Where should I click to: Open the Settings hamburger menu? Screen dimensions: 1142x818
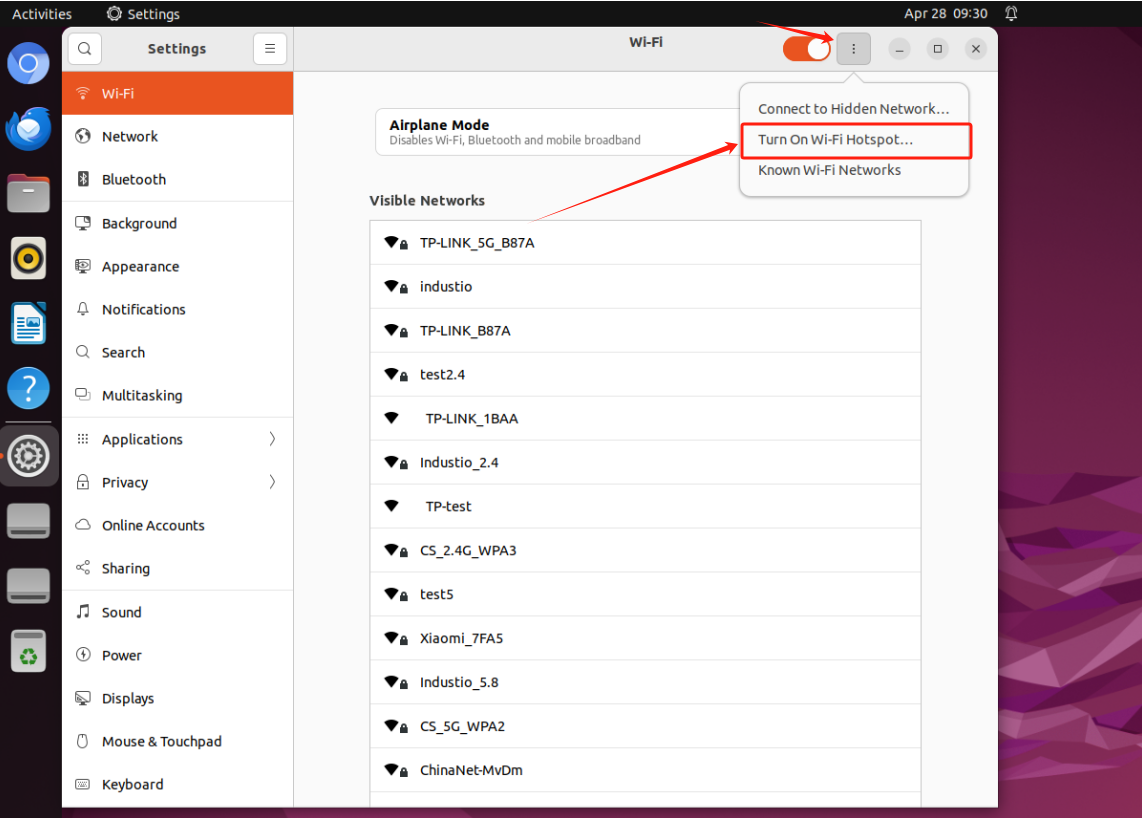click(270, 49)
